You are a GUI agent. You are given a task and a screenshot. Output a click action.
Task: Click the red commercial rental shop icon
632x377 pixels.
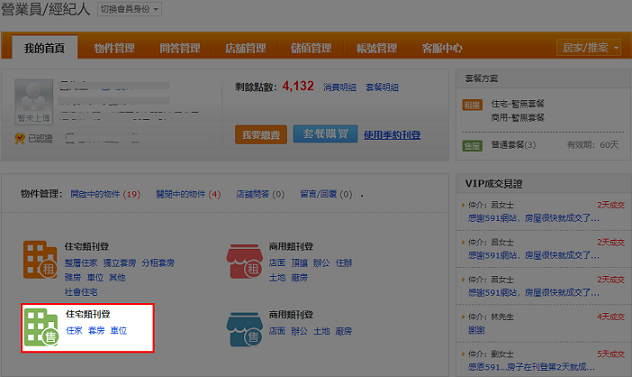pyautogui.click(x=245, y=261)
